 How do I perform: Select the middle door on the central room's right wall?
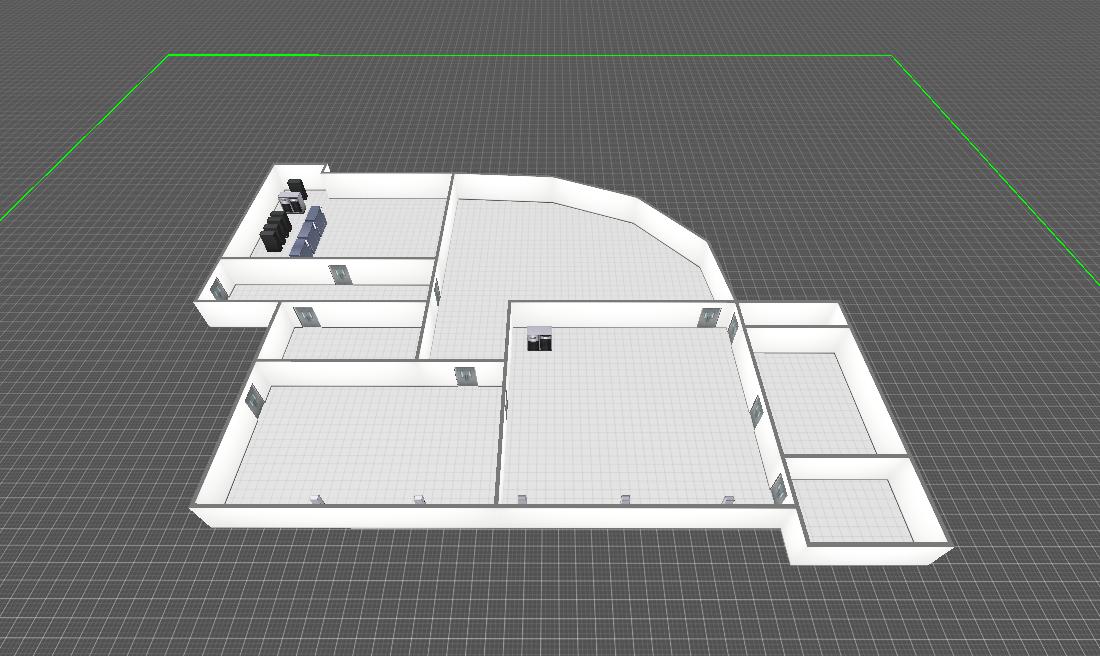tap(757, 410)
